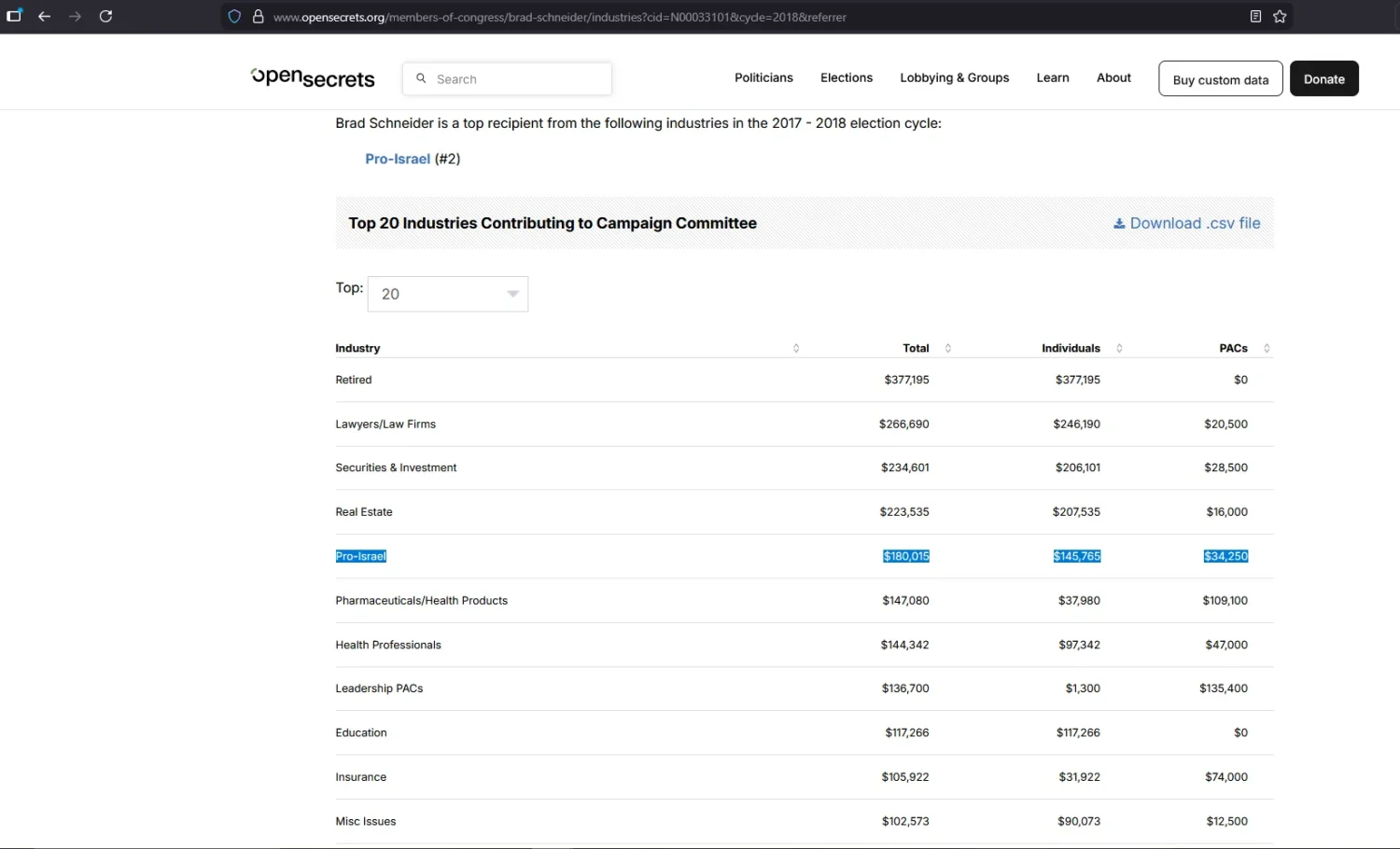
Task: Click the $234,601 Securities total value
Action: [905, 467]
